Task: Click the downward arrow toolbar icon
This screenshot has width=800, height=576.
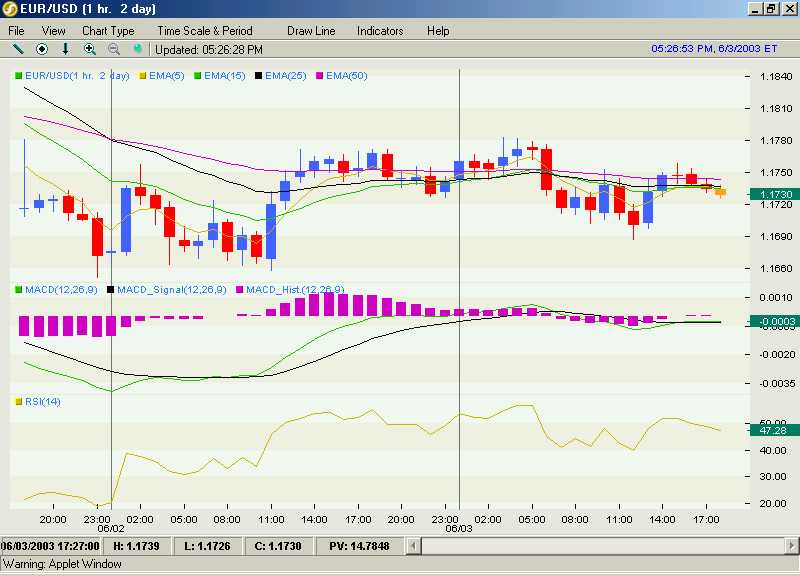Action: [65, 49]
